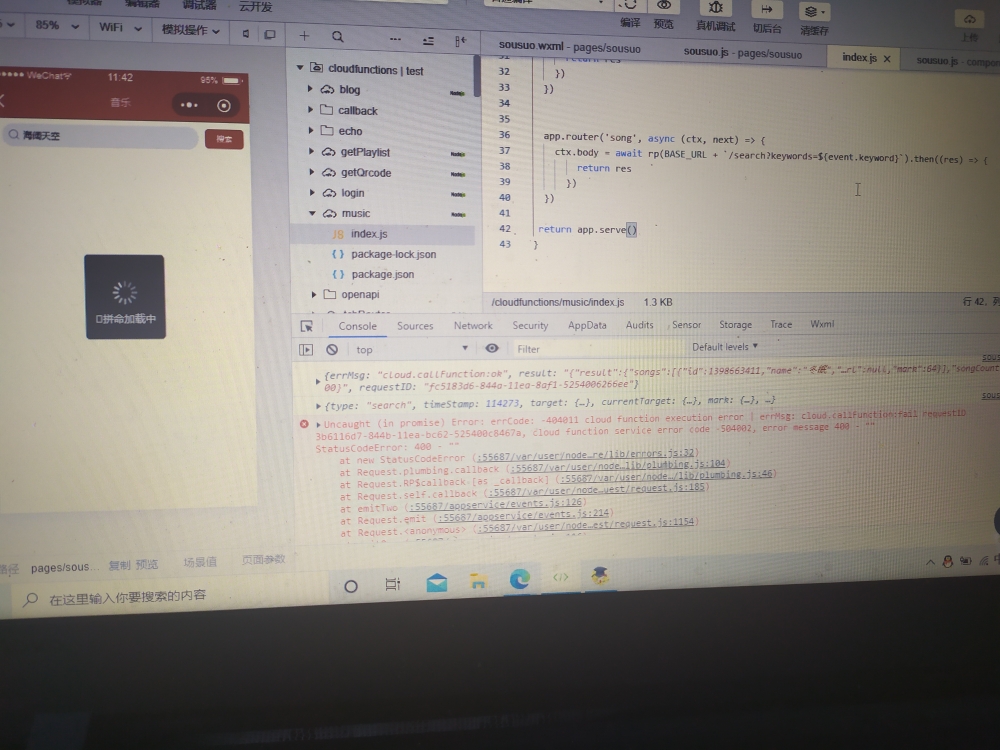Expand the login folder
This screenshot has height=750, width=1000.
pyautogui.click(x=312, y=192)
